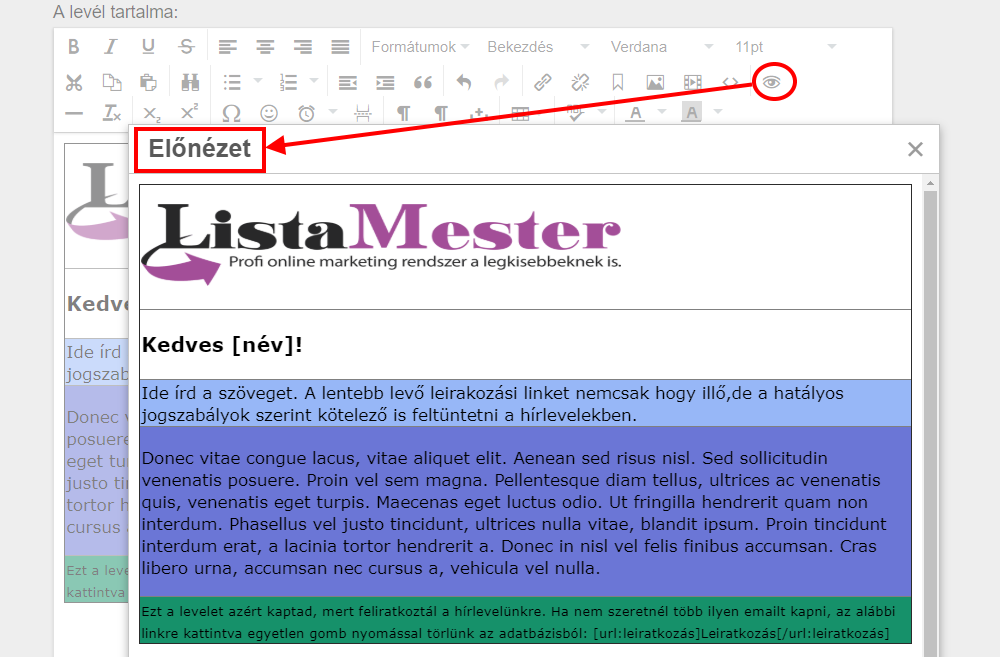Redo the last undone action
This screenshot has height=657, width=1000.
pos(502,82)
